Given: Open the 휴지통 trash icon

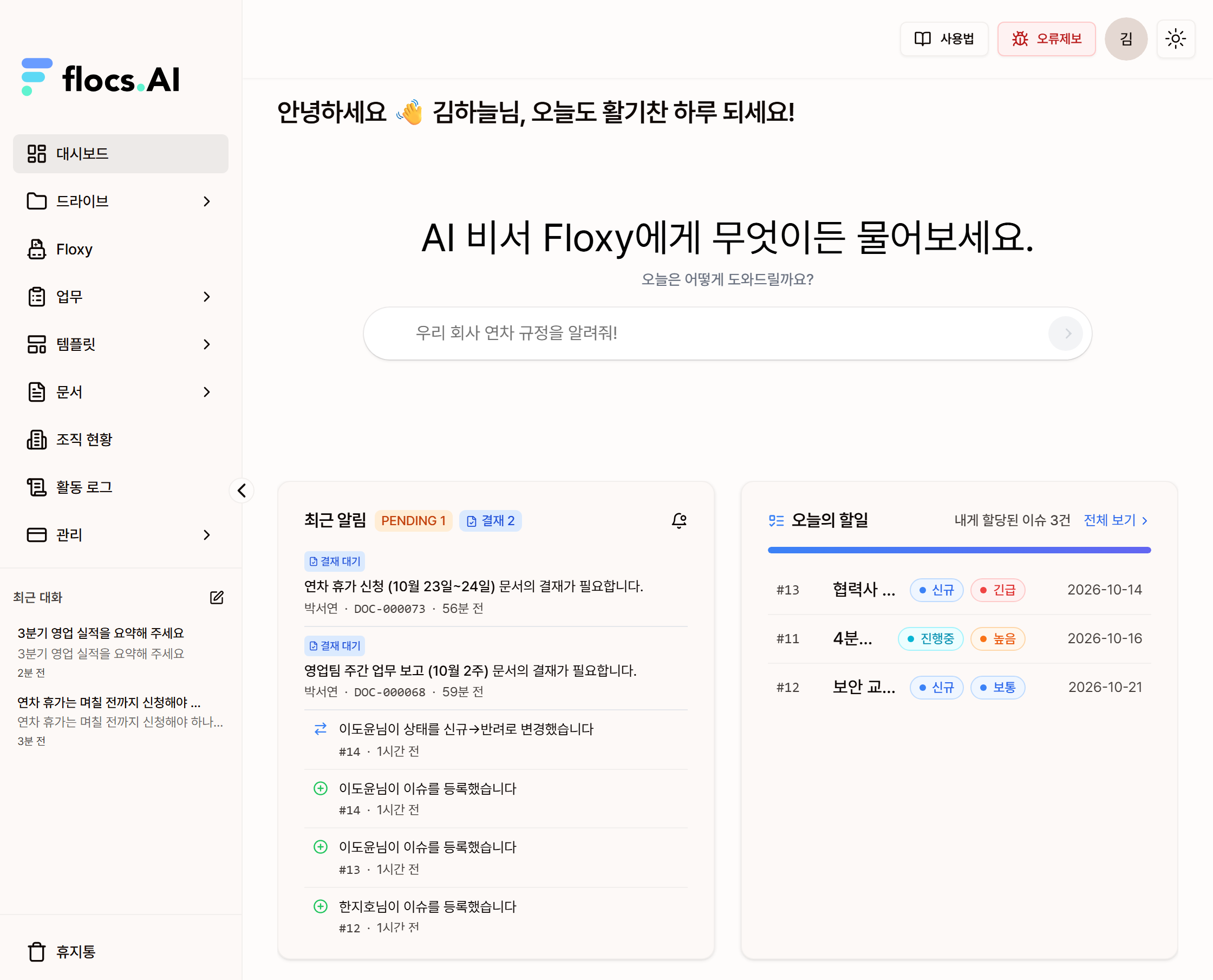Looking at the screenshot, I should click(37, 952).
